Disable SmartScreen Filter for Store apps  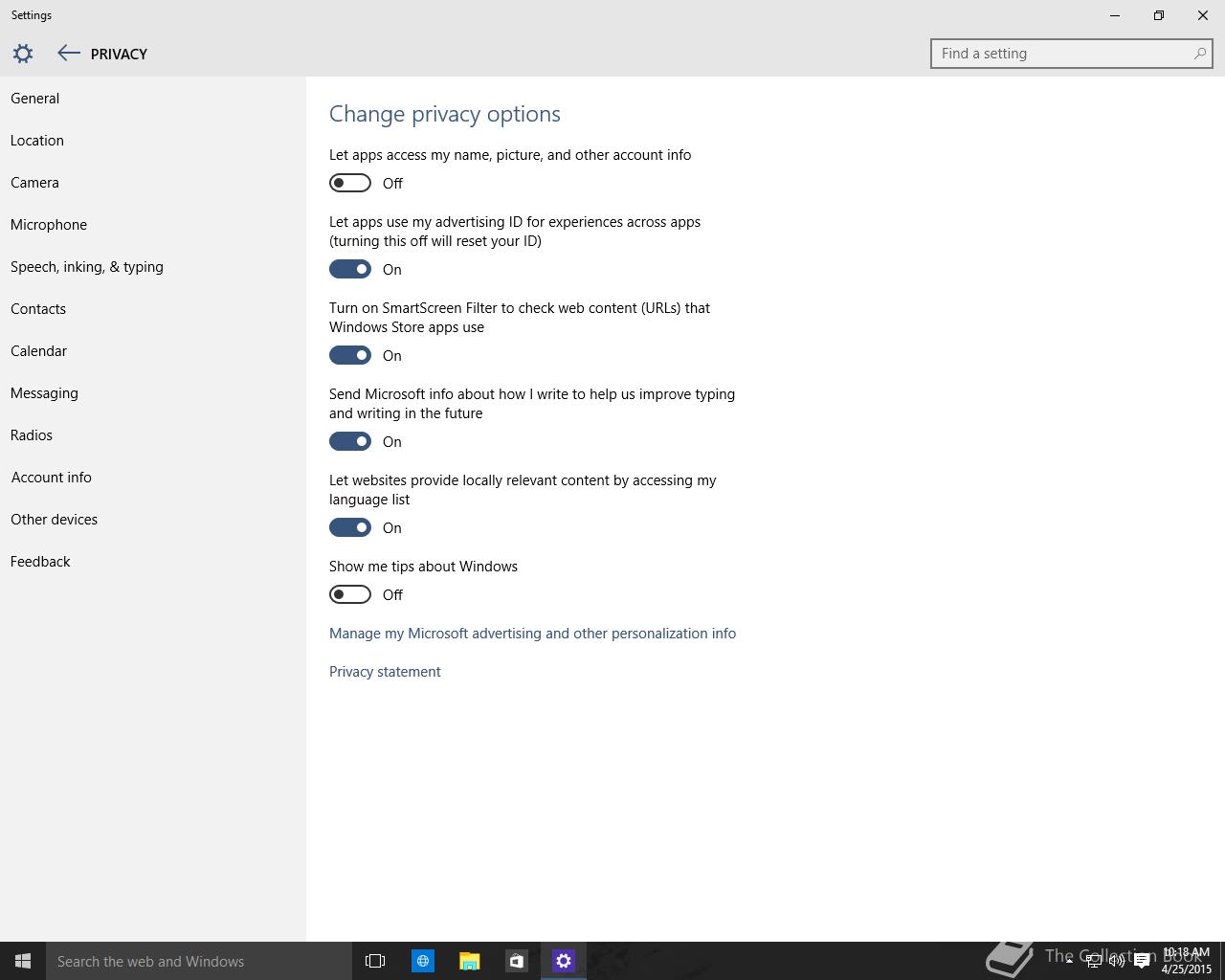pyautogui.click(x=350, y=355)
